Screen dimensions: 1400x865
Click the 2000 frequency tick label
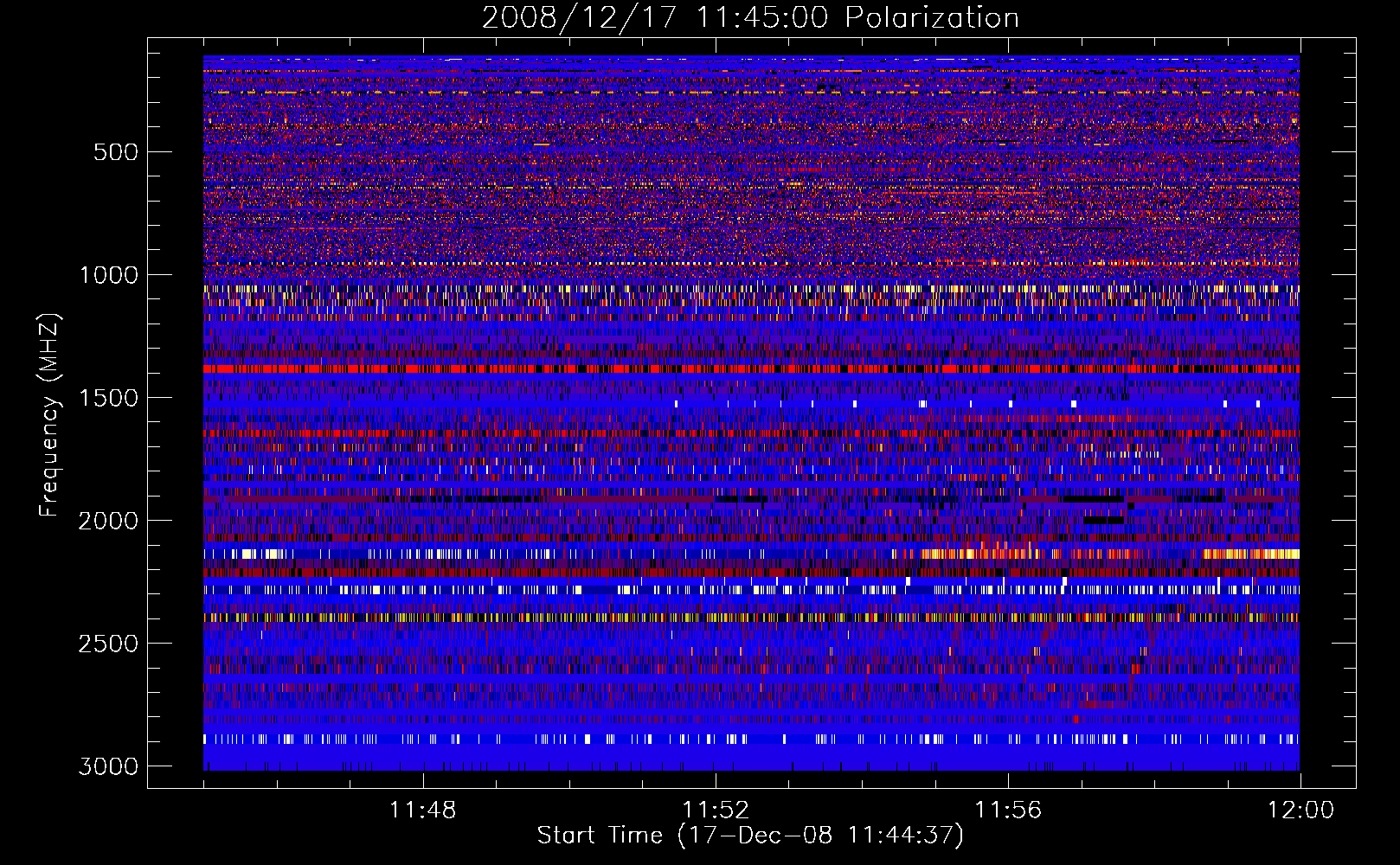pos(108,521)
